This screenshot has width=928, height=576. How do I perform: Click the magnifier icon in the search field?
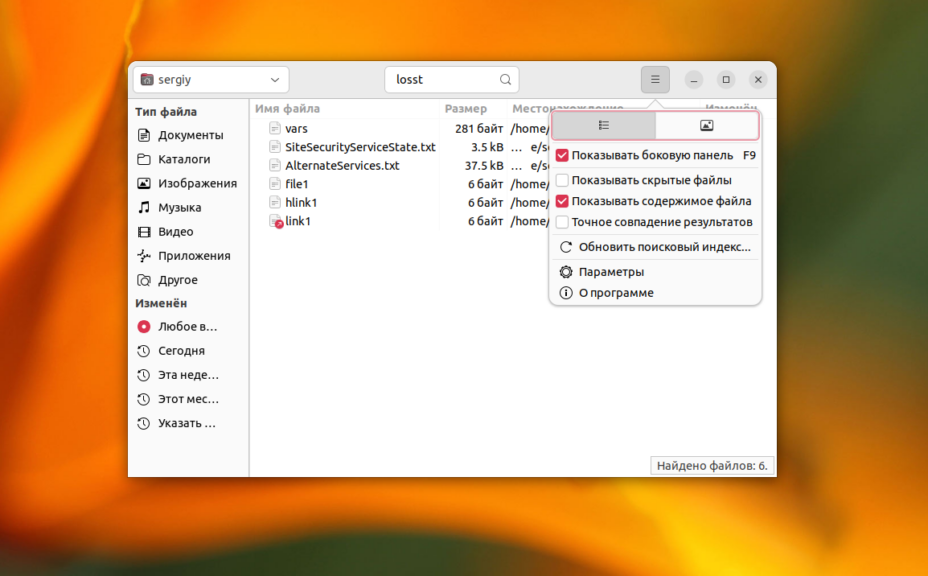click(506, 80)
